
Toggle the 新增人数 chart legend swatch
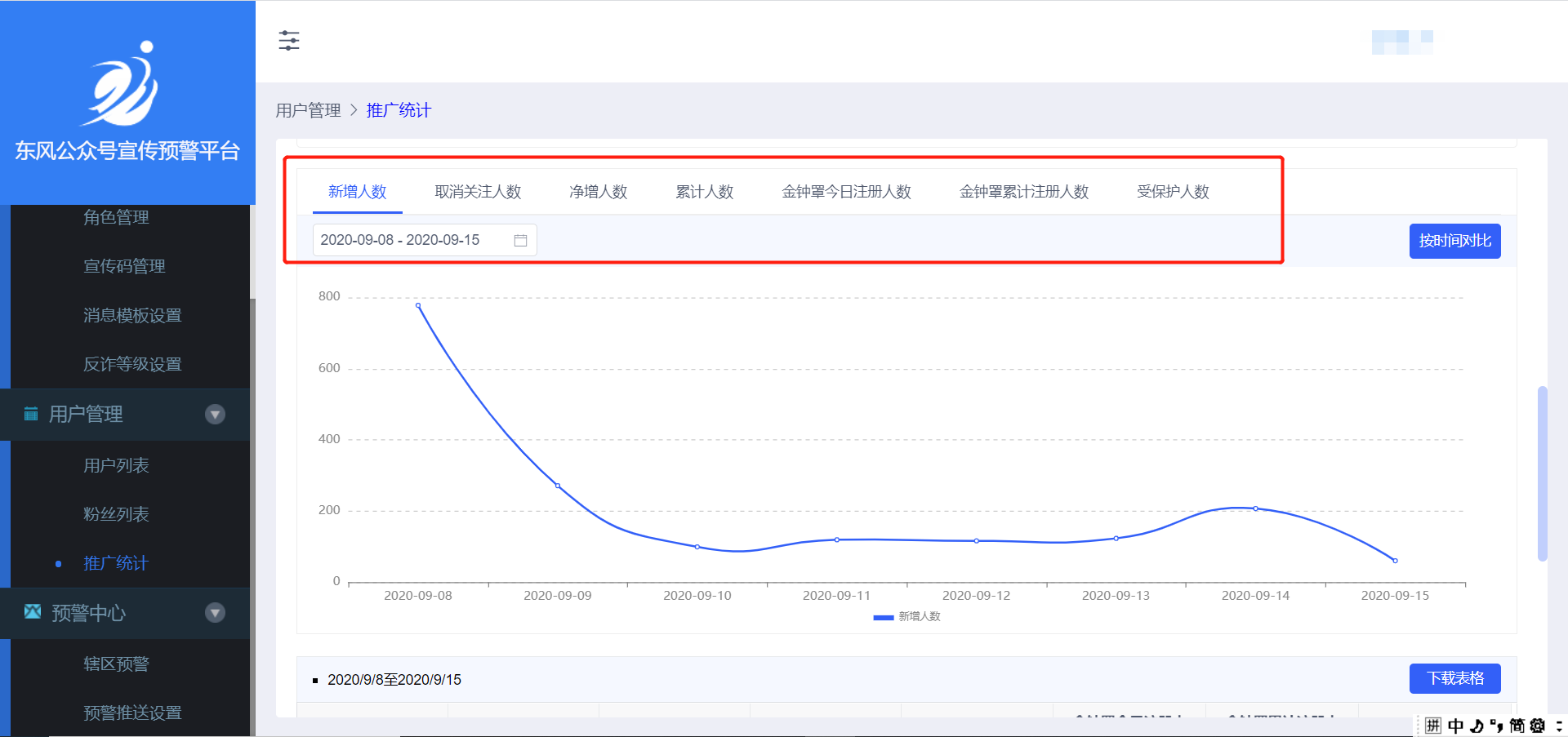(x=883, y=617)
